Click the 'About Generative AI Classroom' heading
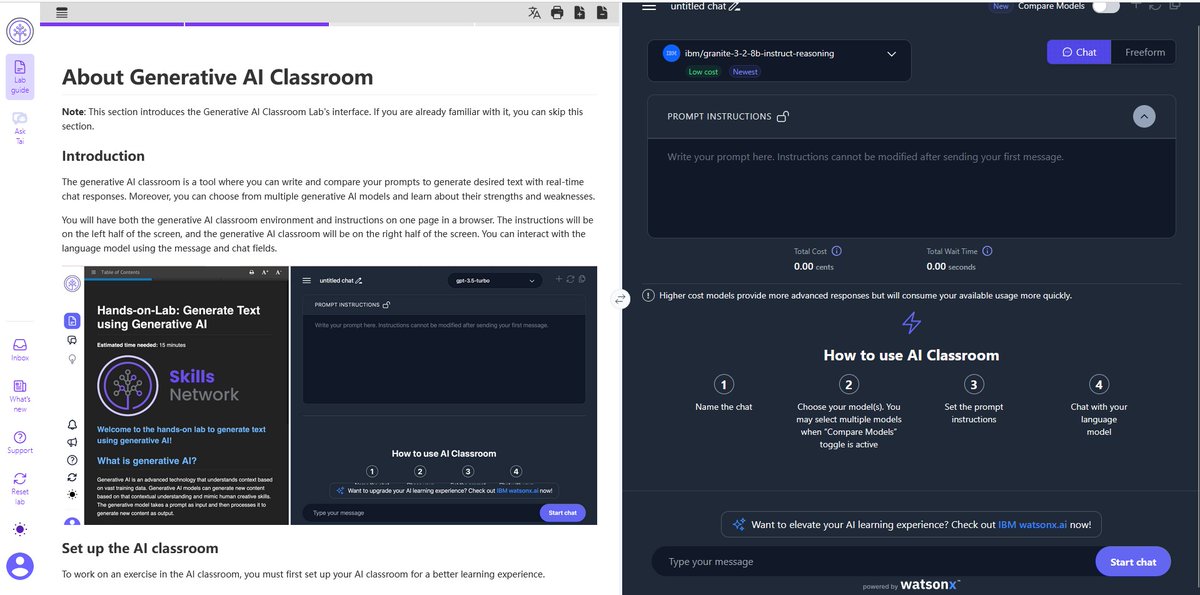The image size is (1200, 595). pos(217,77)
